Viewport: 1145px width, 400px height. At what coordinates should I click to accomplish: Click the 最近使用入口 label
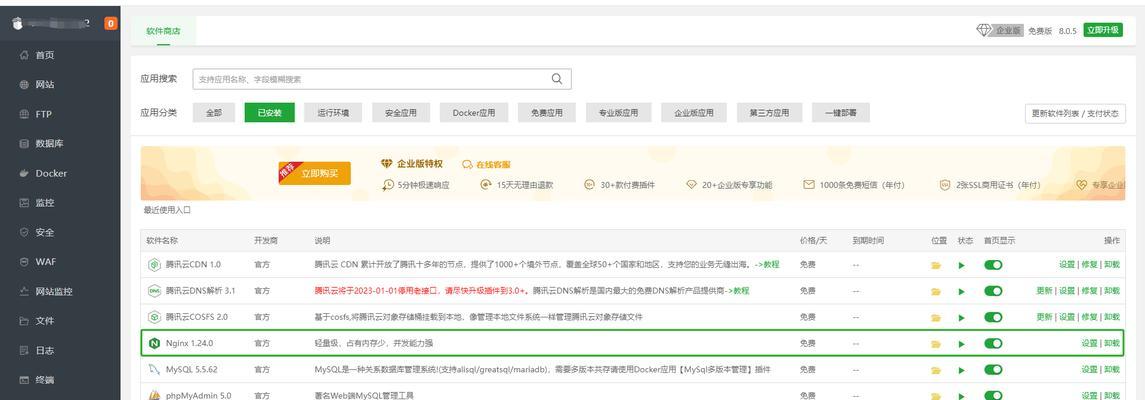[167, 210]
